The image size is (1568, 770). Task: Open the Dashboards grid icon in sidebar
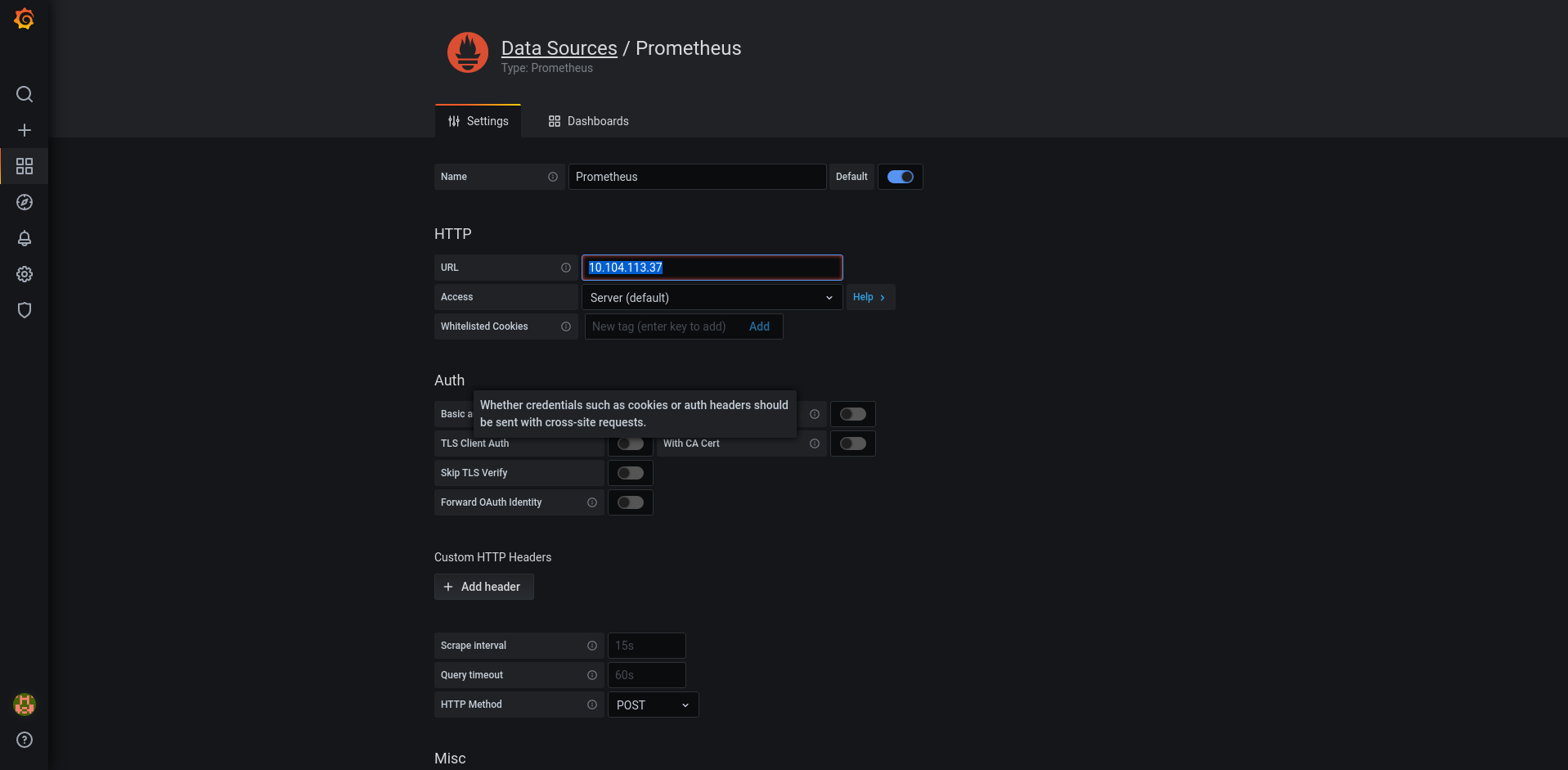25,166
